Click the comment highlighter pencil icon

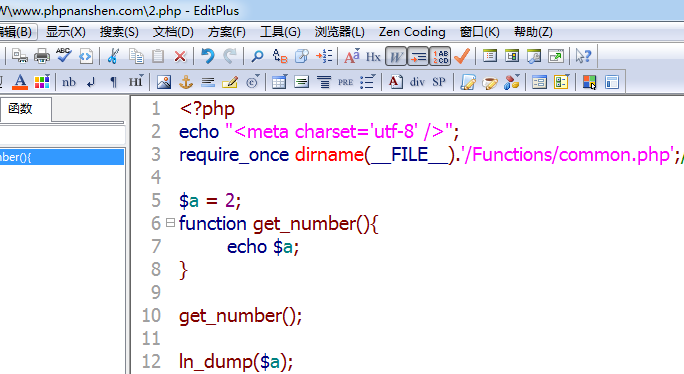(230, 82)
